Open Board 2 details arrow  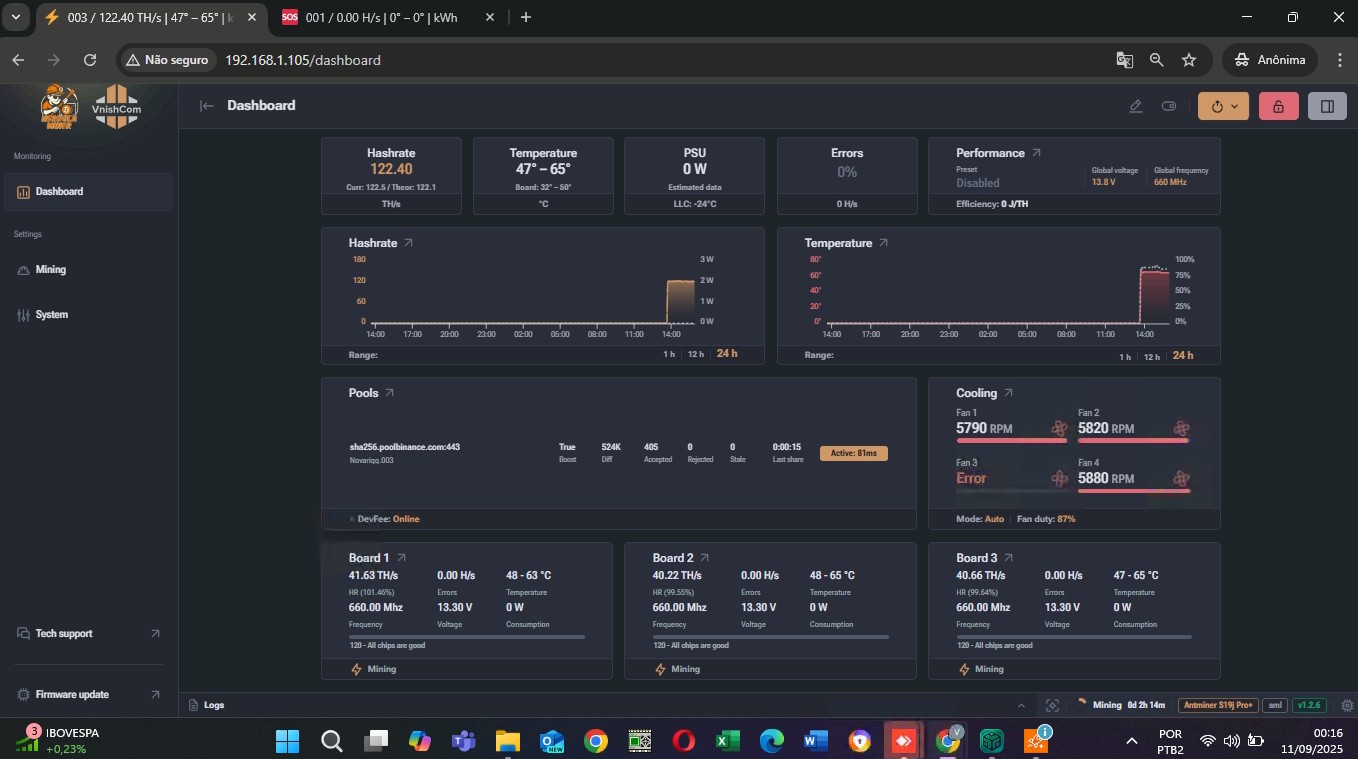coord(704,558)
